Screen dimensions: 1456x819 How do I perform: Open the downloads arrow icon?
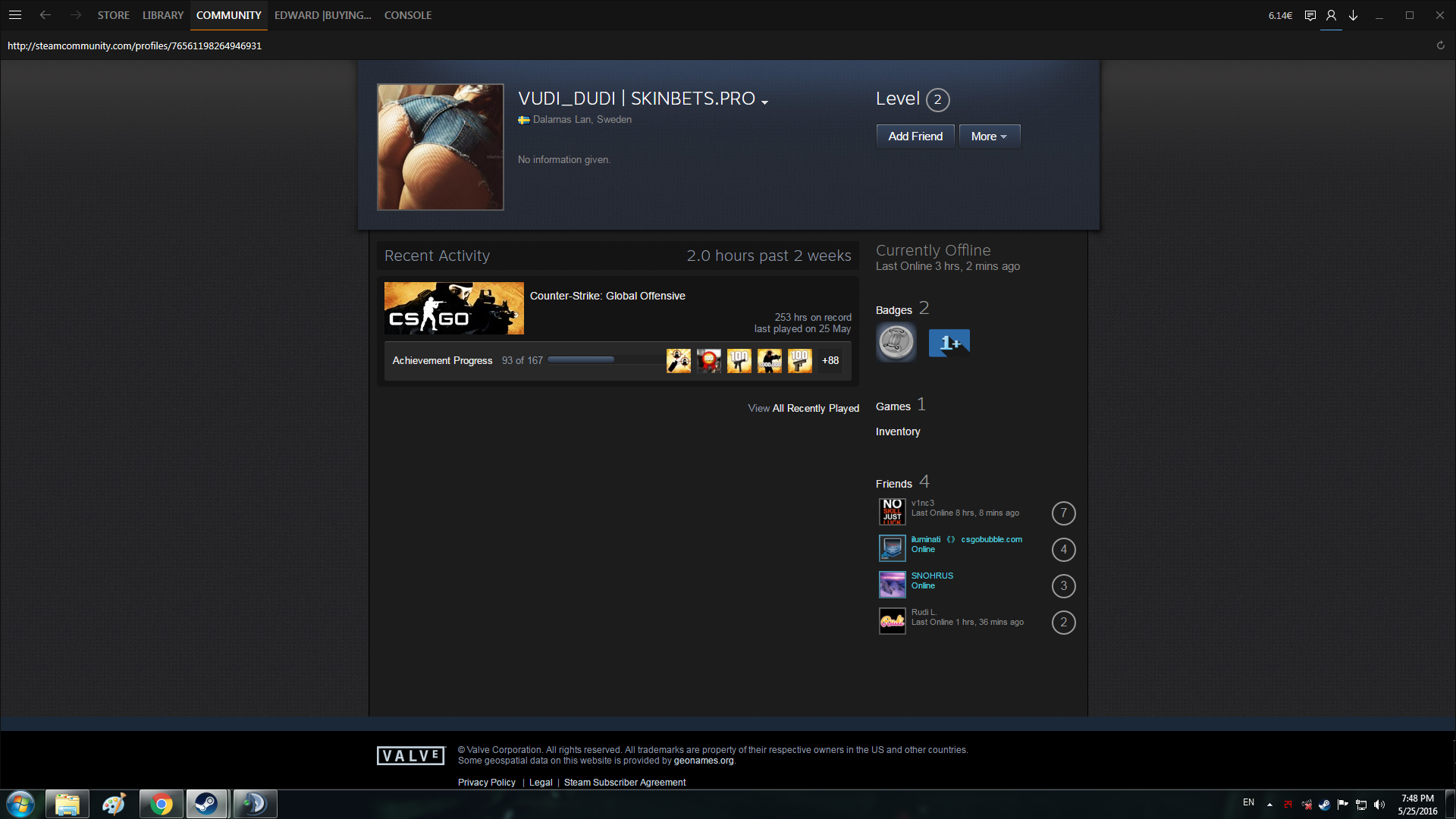tap(1353, 15)
